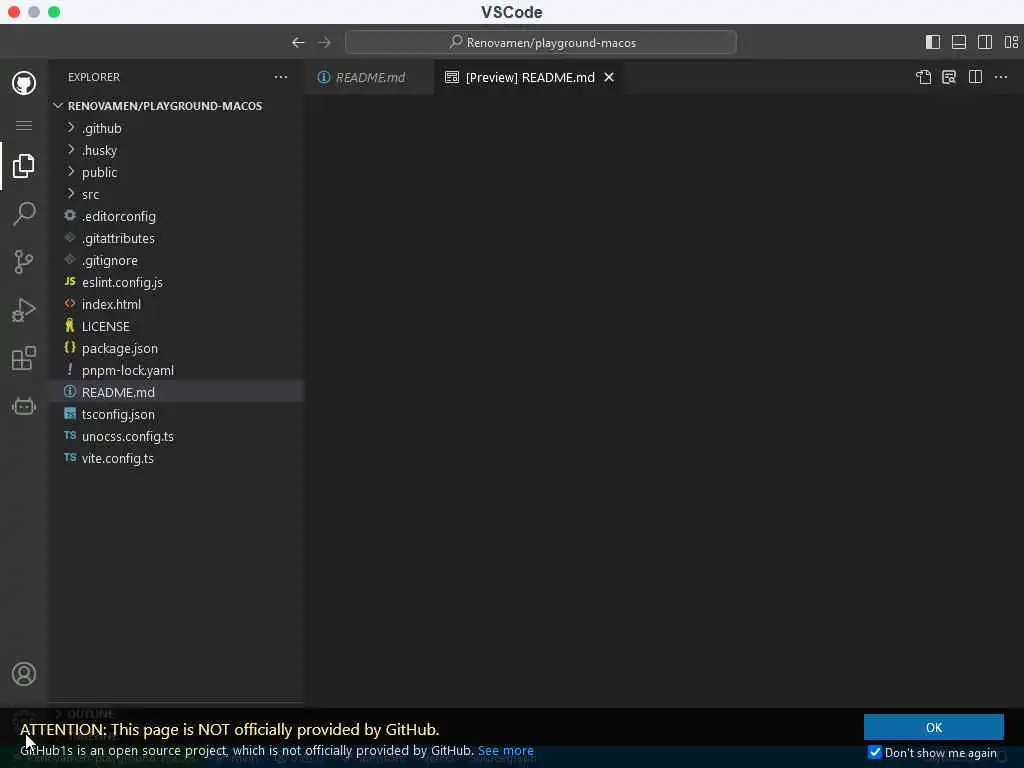Screen dimensions: 1024x768
Task: Switch to the README.md editor tab
Action: (x=370, y=77)
